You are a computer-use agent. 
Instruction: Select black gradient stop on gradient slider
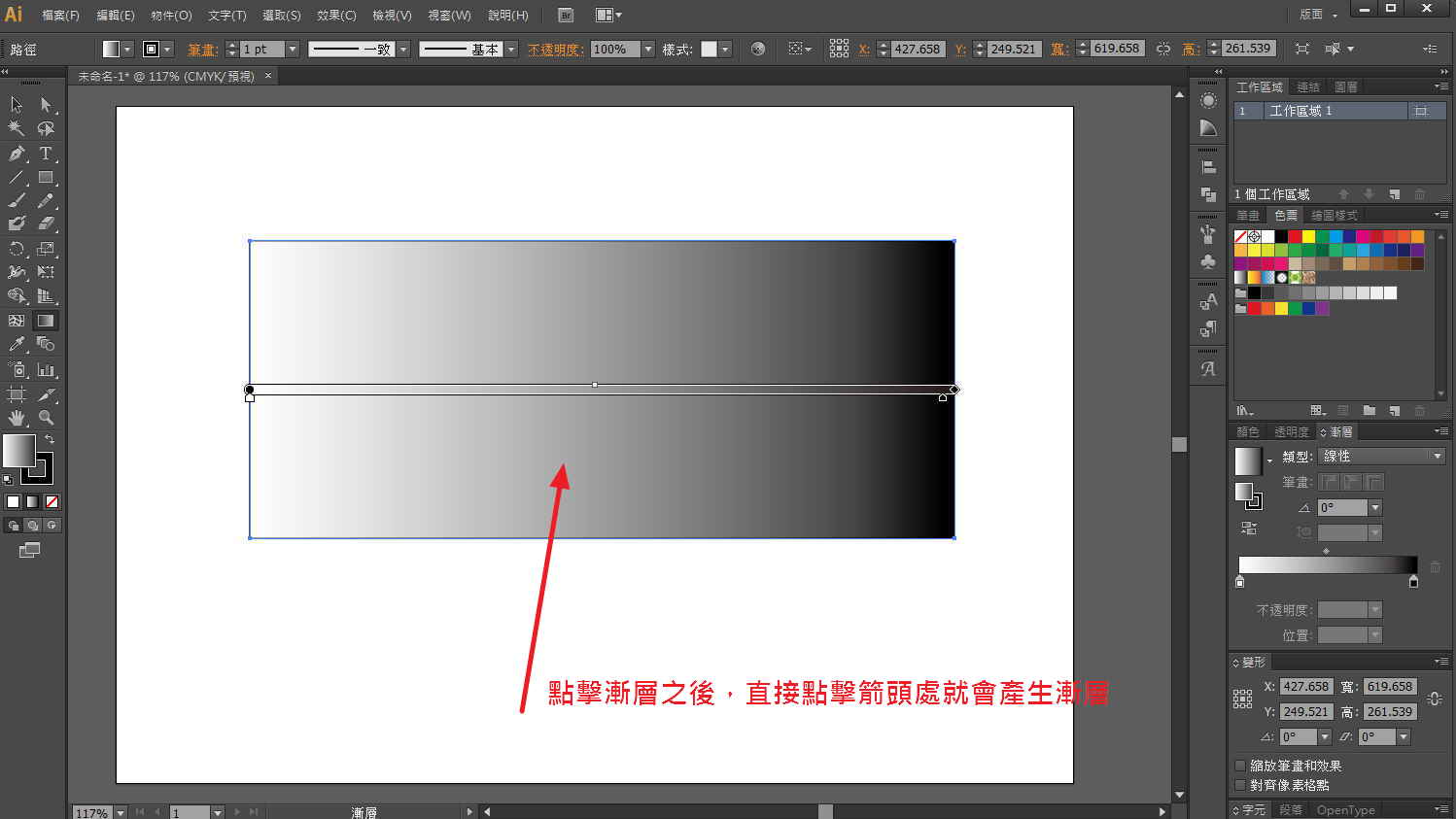1413,581
